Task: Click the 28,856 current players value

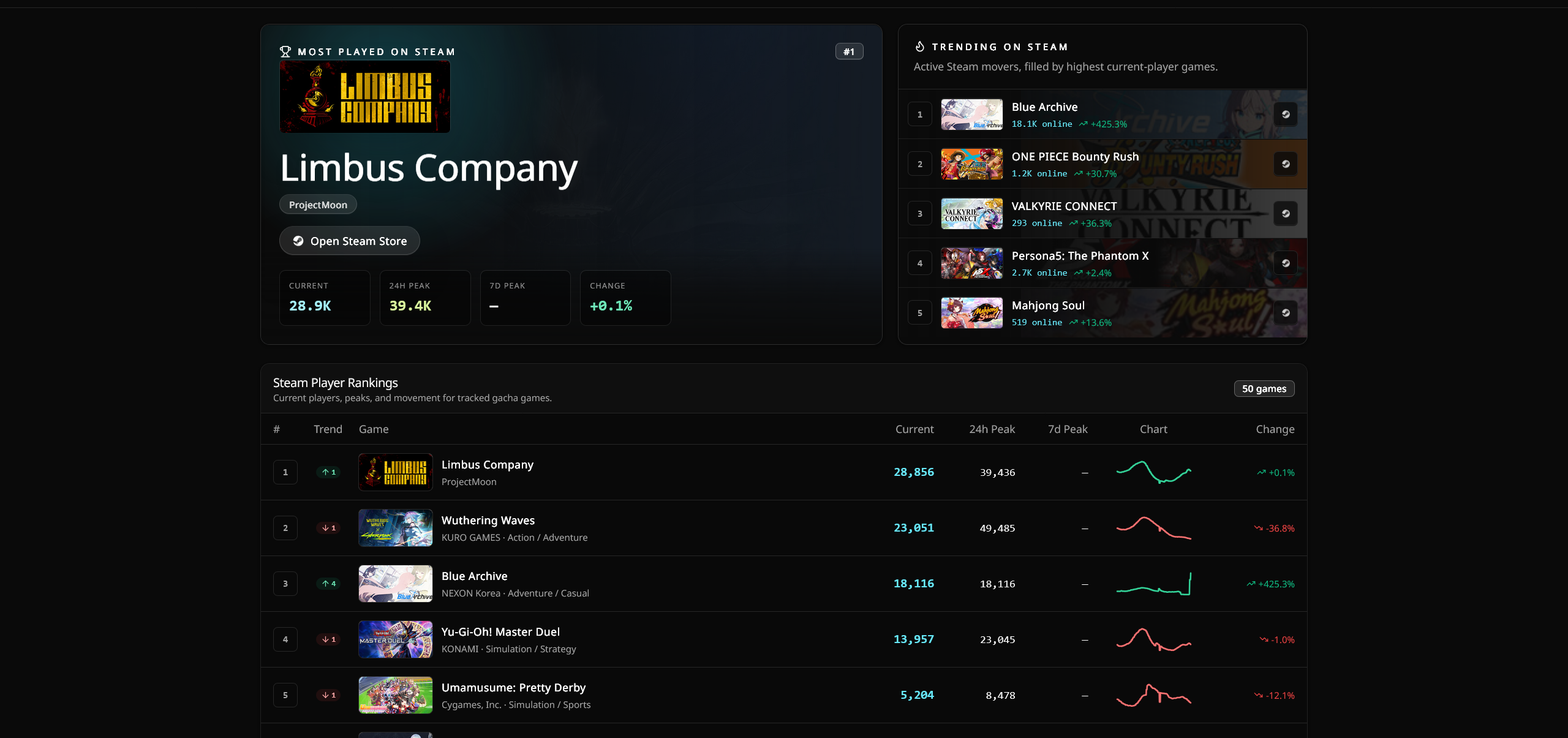Action: [x=914, y=472]
